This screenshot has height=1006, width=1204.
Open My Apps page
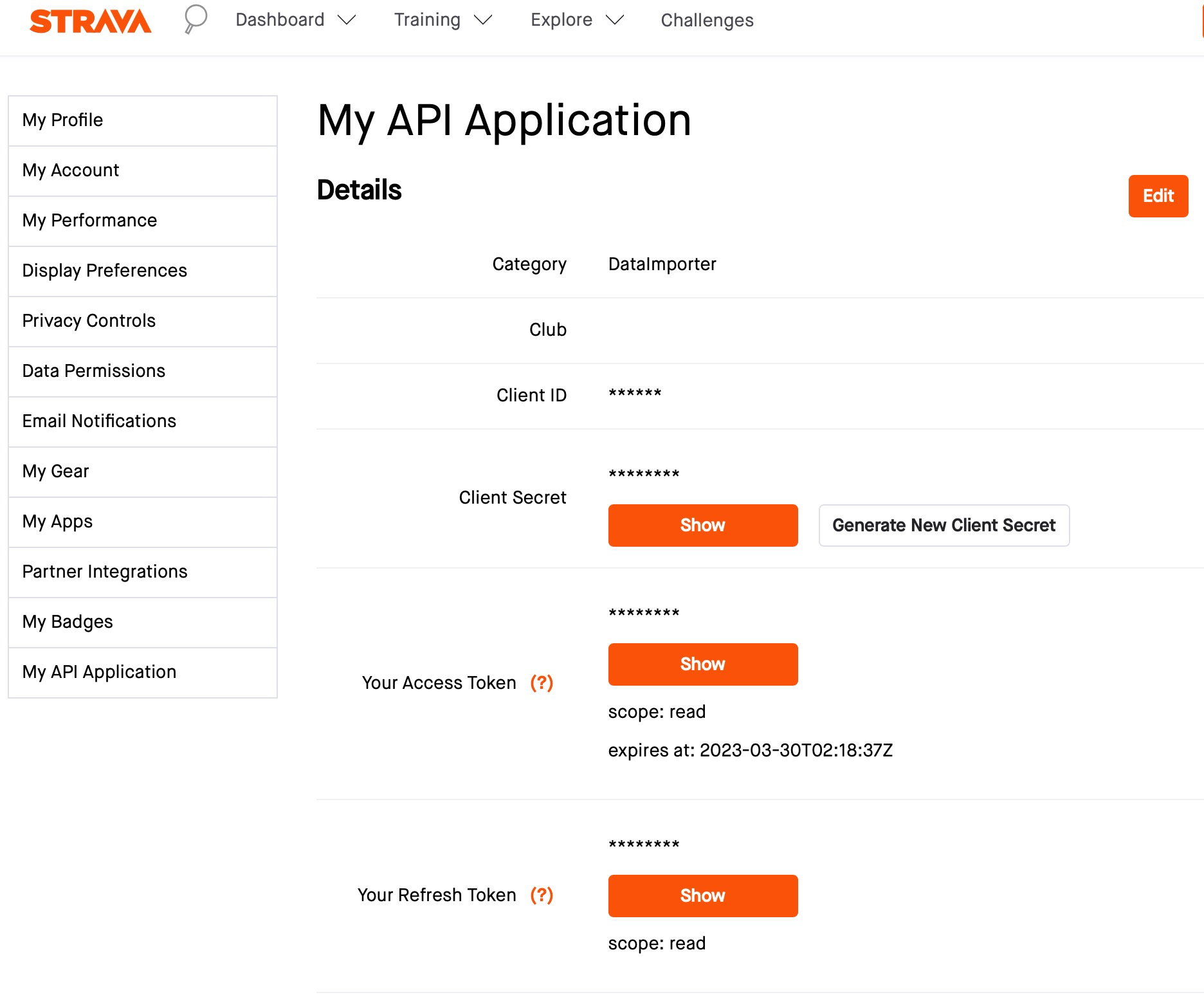(x=143, y=522)
